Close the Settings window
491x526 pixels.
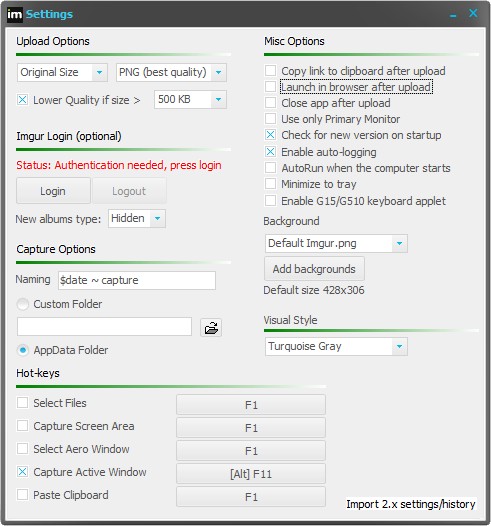pyautogui.click(x=473, y=13)
